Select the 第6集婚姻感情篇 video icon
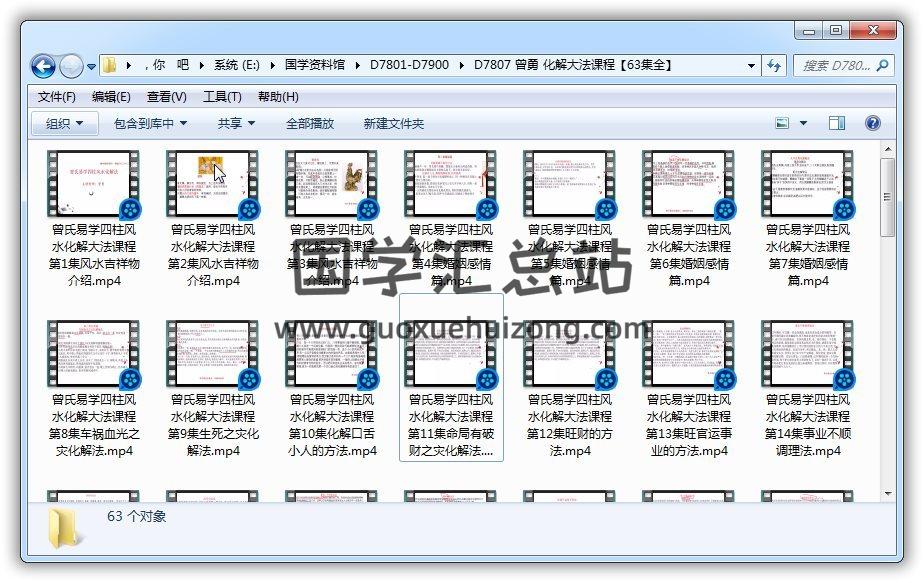924x583 pixels. tap(689, 185)
